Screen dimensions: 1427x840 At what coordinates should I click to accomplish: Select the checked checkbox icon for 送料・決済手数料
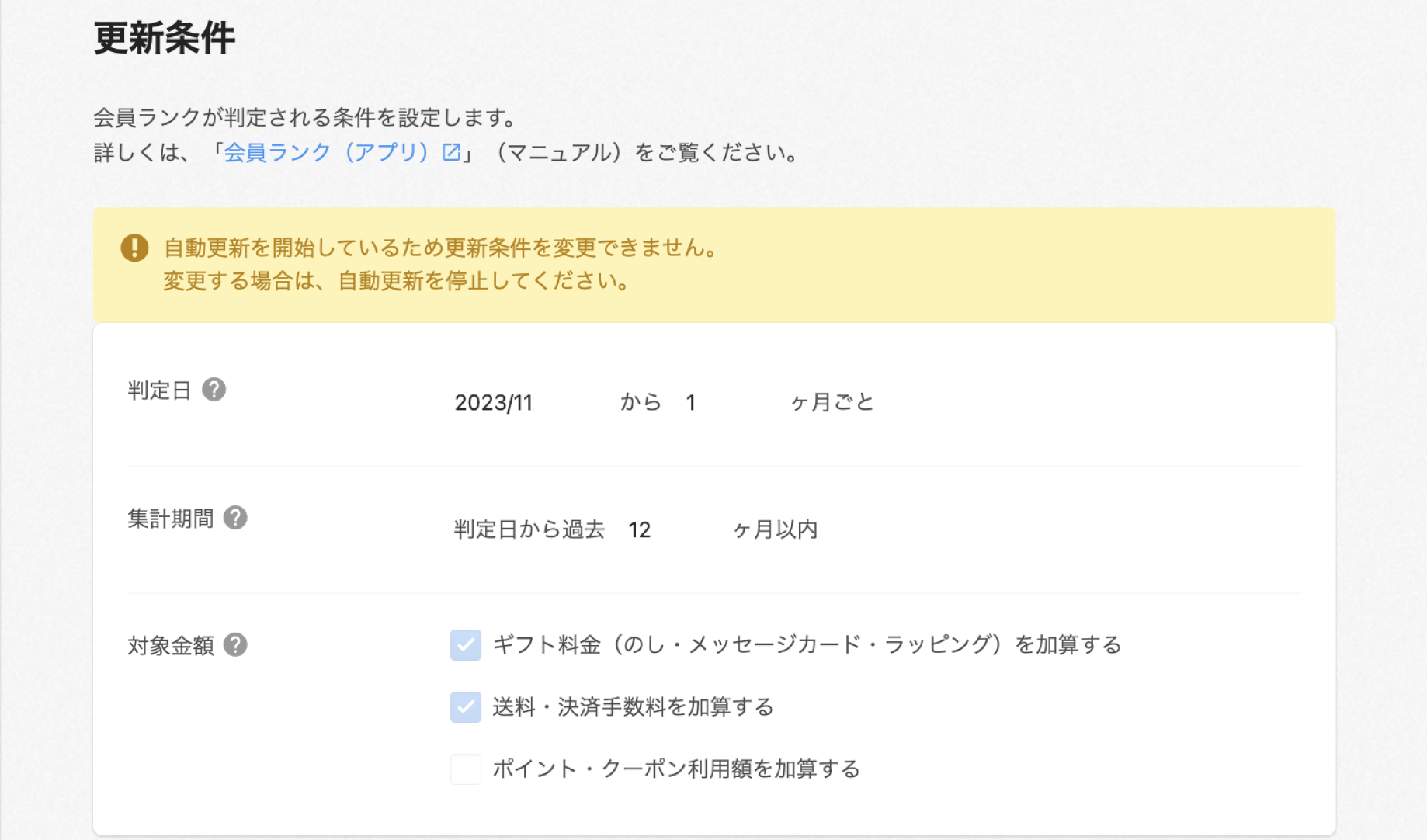(x=465, y=707)
